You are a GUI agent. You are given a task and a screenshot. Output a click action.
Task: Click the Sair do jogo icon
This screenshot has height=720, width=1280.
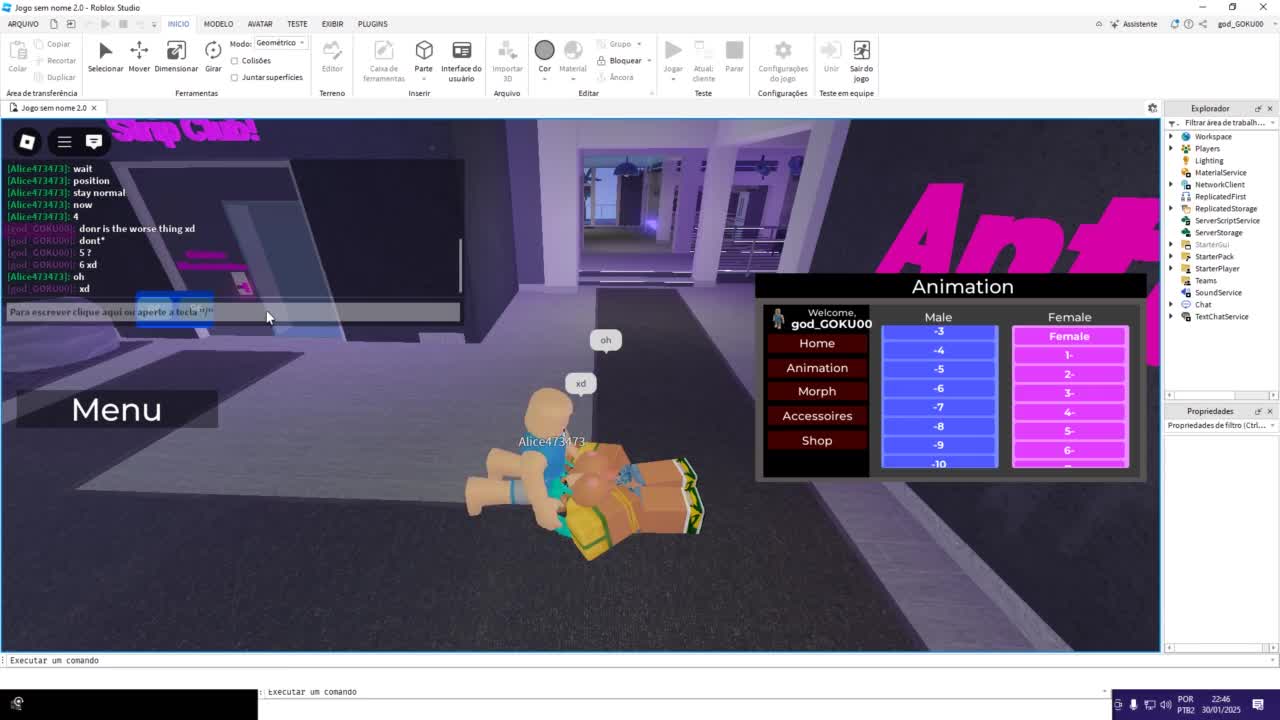pyautogui.click(x=861, y=56)
